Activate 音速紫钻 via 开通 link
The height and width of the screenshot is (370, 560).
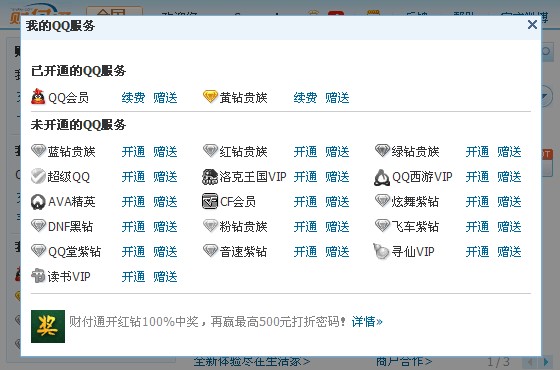coord(305,252)
